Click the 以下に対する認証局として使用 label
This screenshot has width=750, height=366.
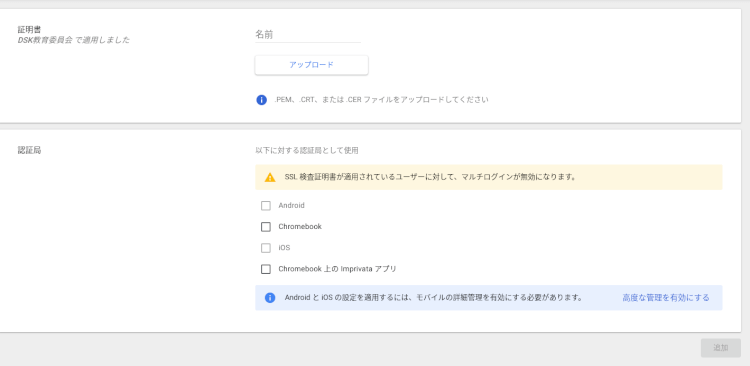coord(307,150)
